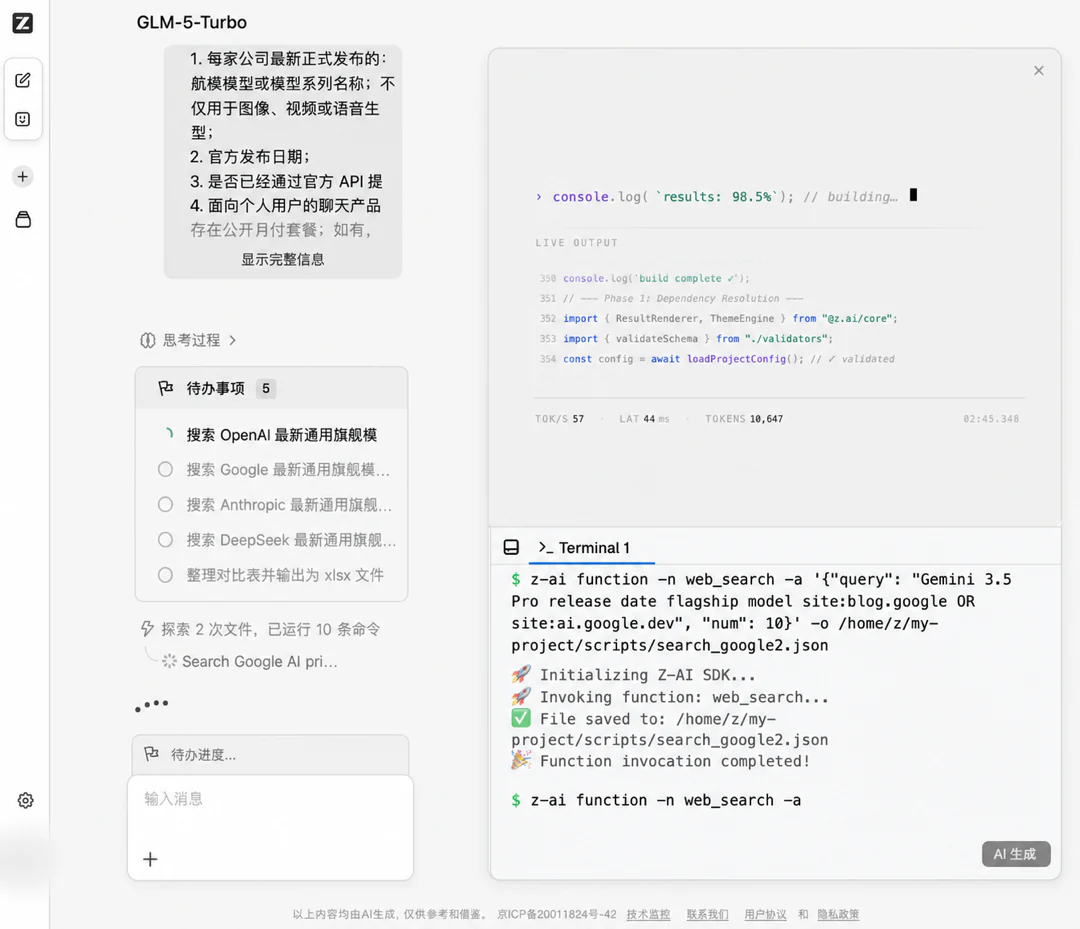Image resolution: width=1080 pixels, height=929 pixels.
Task: Click the flag icon next to 待办事项
Action: coord(165,388)
